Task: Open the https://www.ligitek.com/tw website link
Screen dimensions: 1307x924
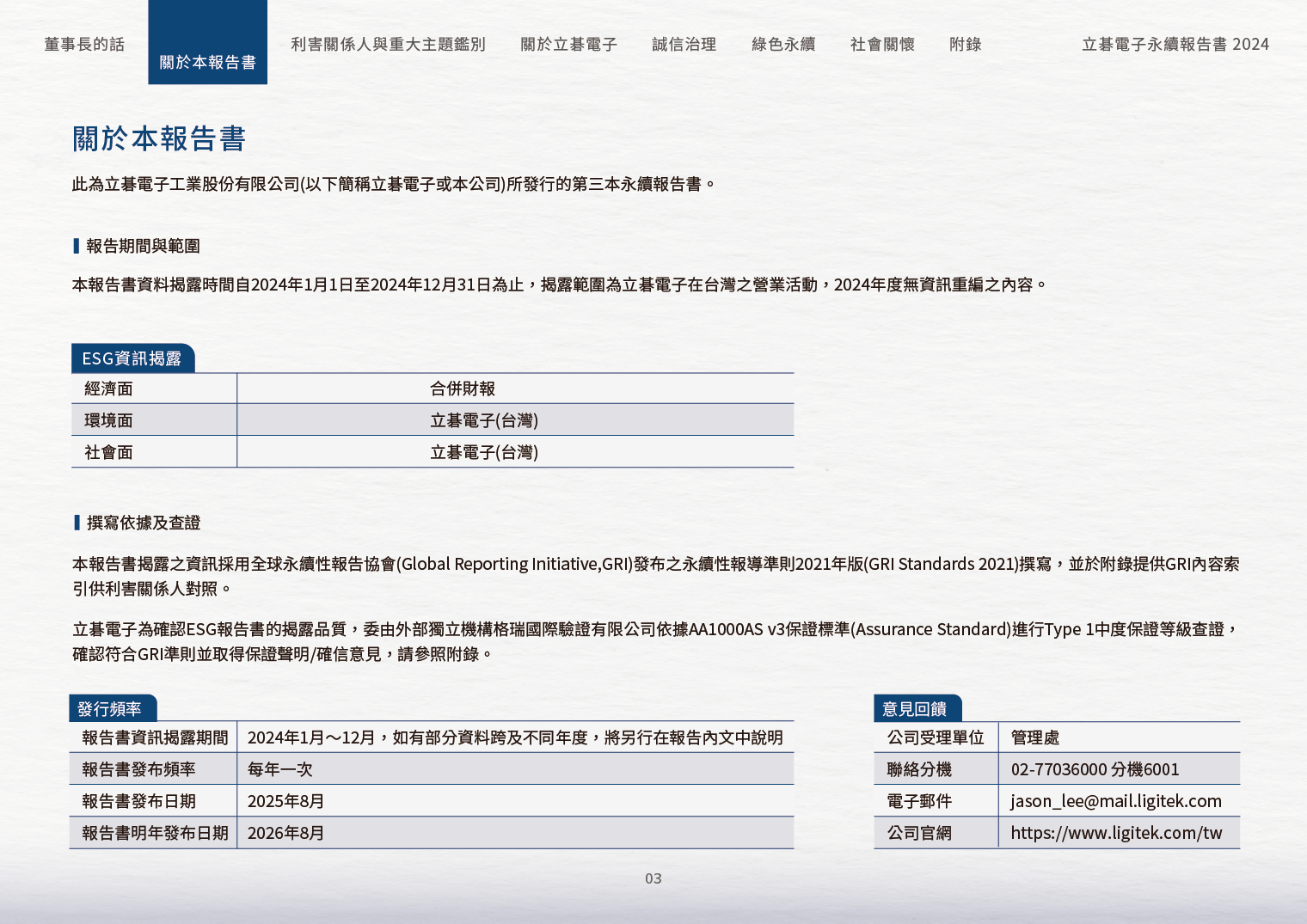Action: coord(1116,833)
